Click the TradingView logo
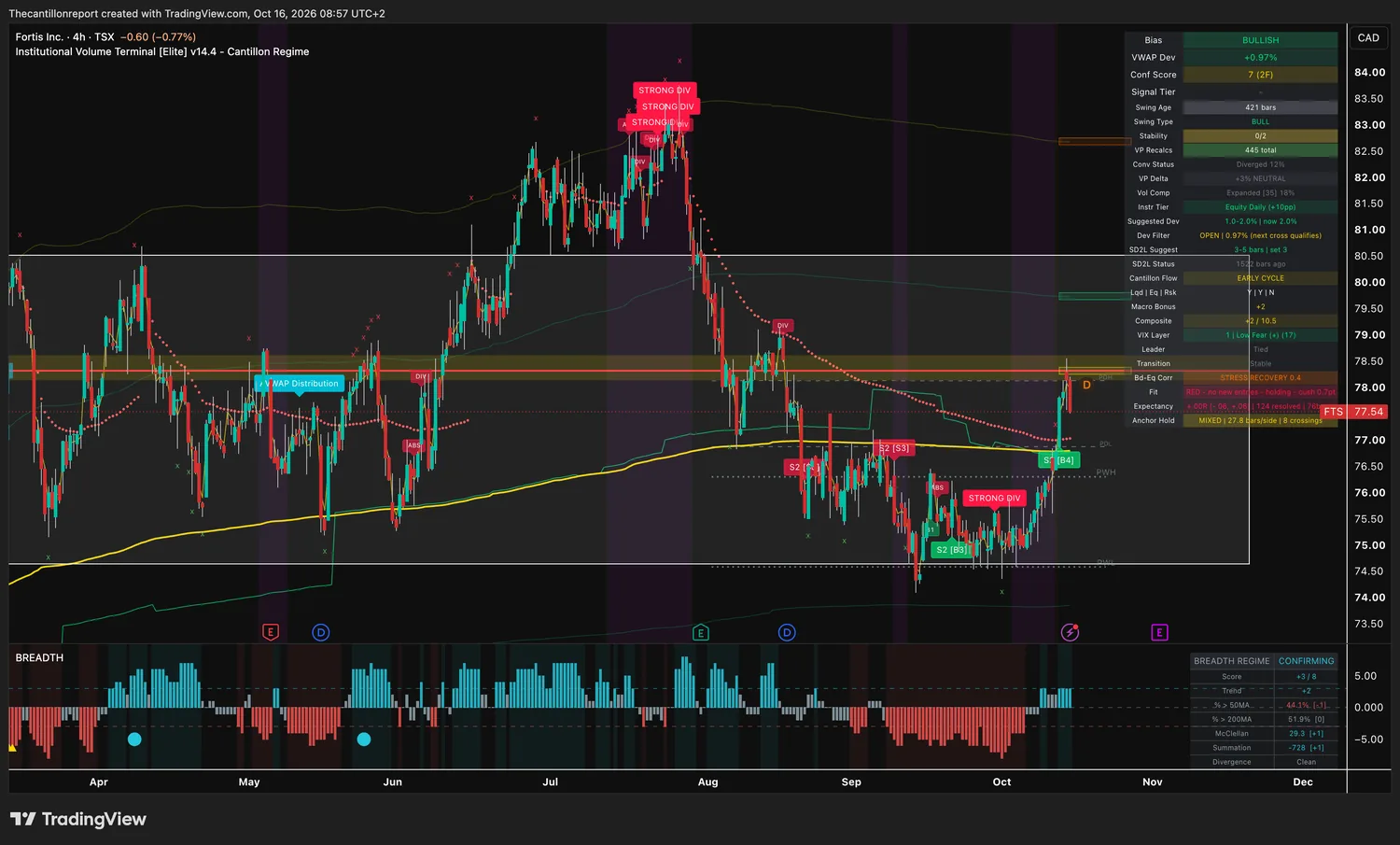This screenshot has width=1400, height=845. (78, 819)
